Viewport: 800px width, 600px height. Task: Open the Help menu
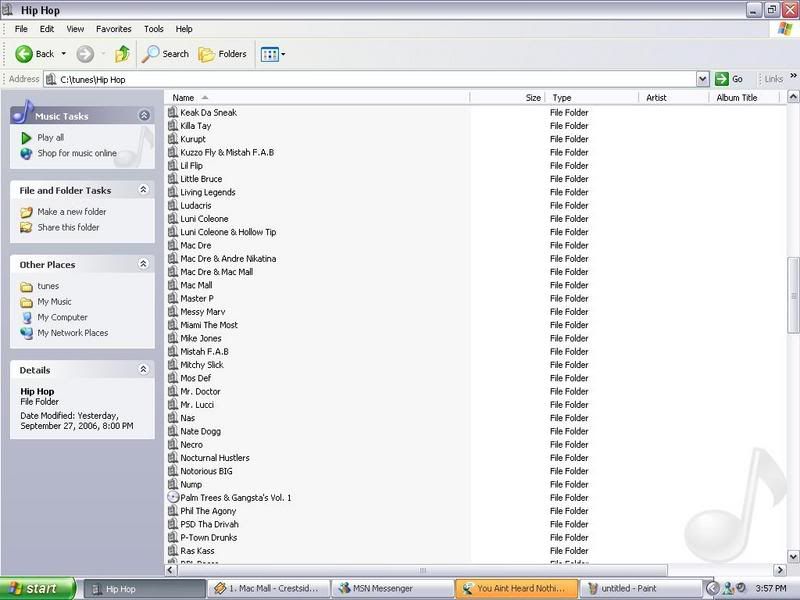(184, 29)
